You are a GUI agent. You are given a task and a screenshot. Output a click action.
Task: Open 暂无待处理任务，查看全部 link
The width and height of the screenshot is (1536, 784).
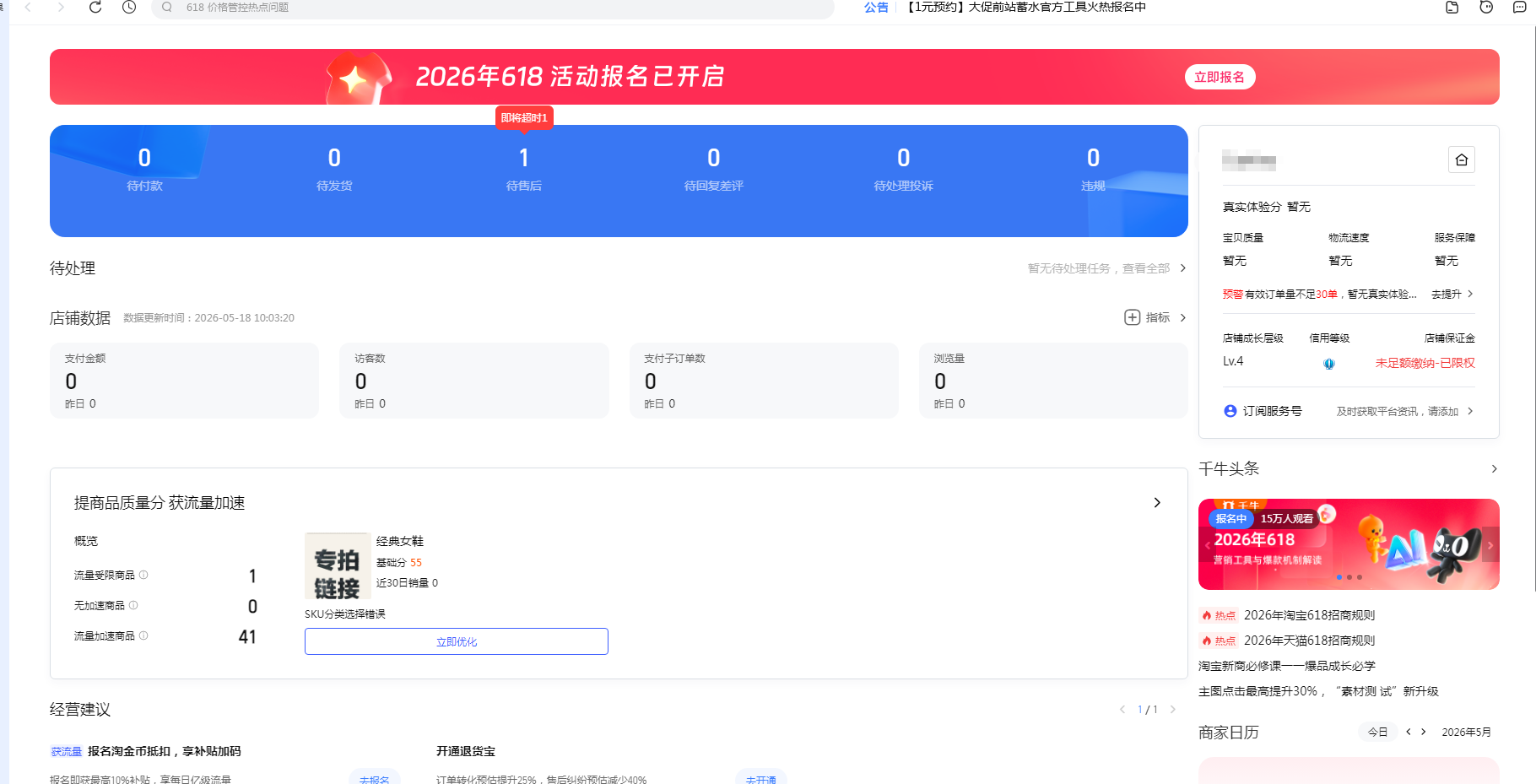click(x=1098, y=268)
